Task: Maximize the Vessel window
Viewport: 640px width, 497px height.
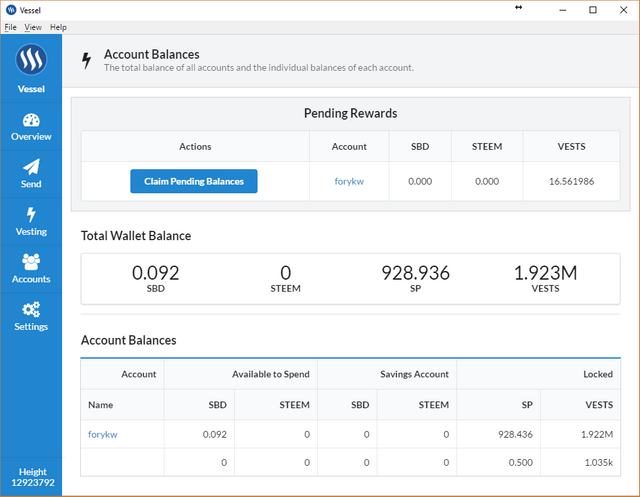Action: [593, 9]
